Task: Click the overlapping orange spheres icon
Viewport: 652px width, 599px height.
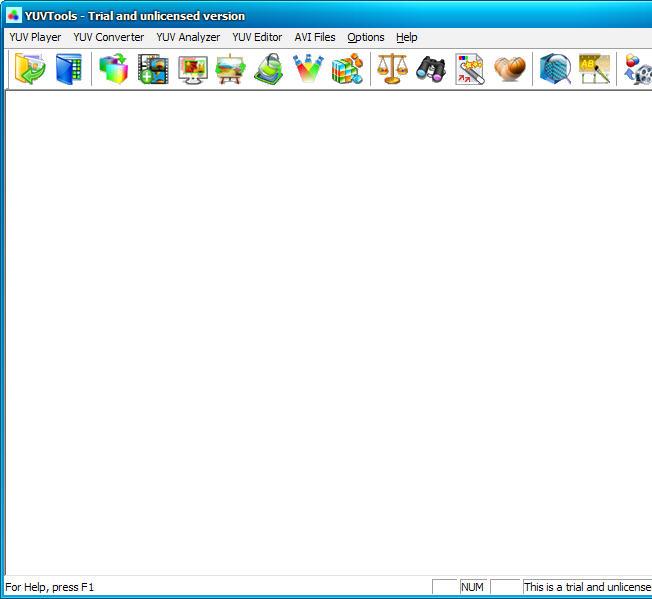Action: coord(508,69)
